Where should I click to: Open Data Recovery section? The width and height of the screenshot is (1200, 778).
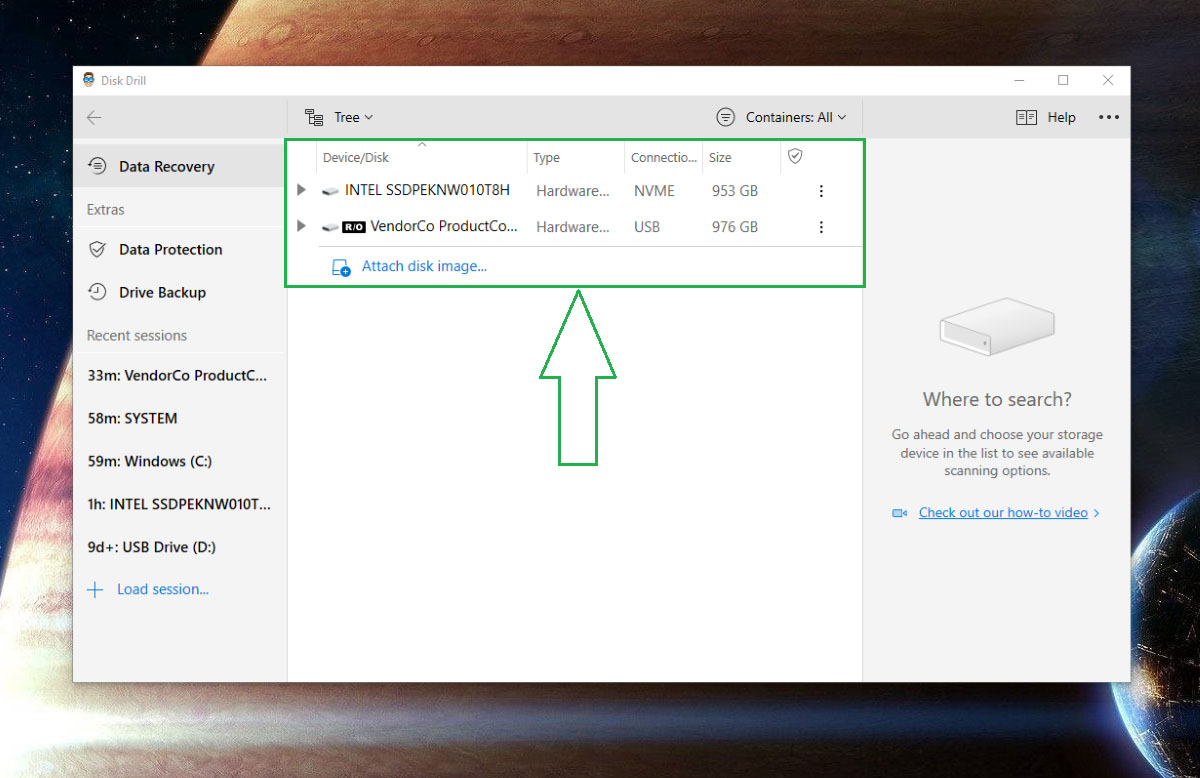click(179, 166)
